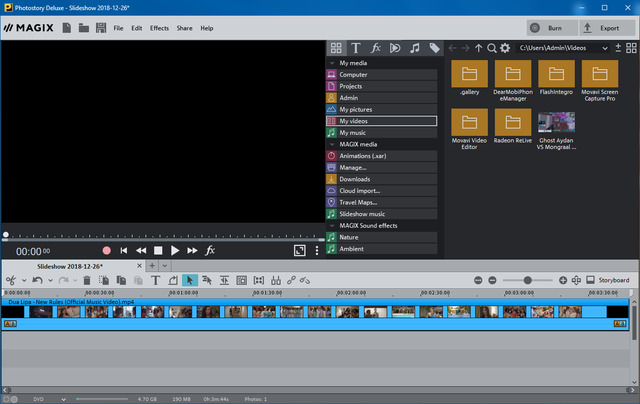Image resolution: width=640 pixels, height=404 pixels.
Task: Add a title with timeline T icon
Action: click(x=156, y=280)
